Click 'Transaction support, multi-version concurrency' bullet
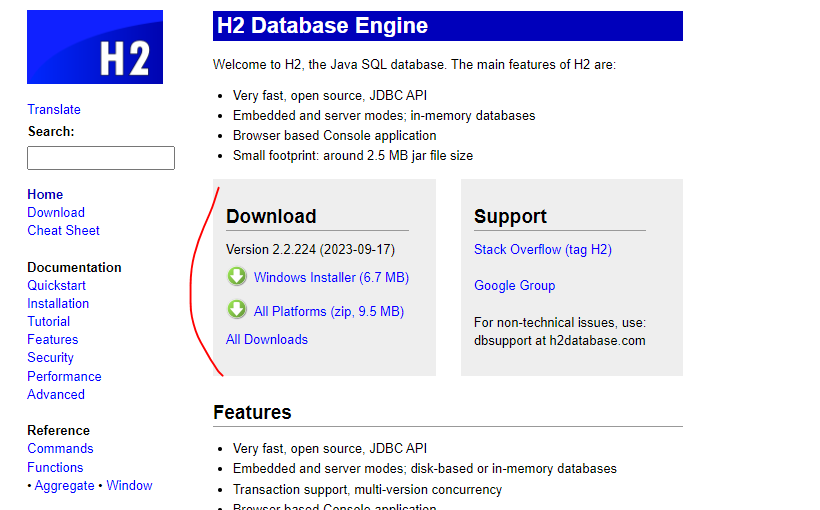820x510 pixels. (x=367, y=490)
